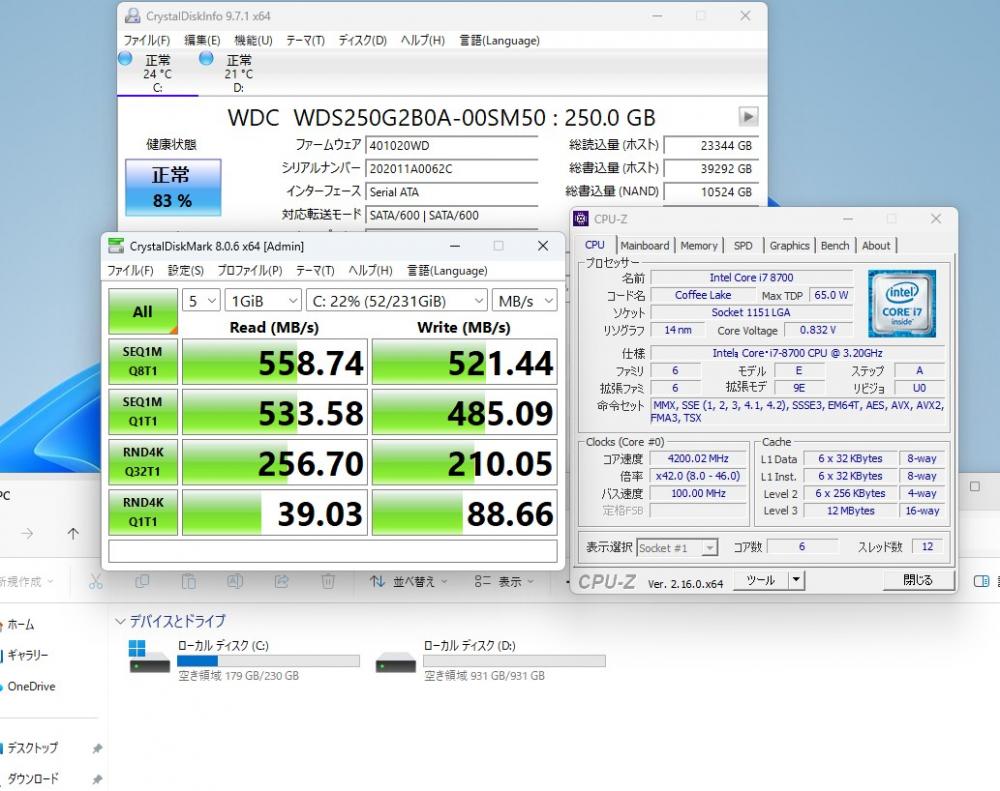Click the up arrow navigation button in Explorer

pyautogui.click(x=73, y=533)
